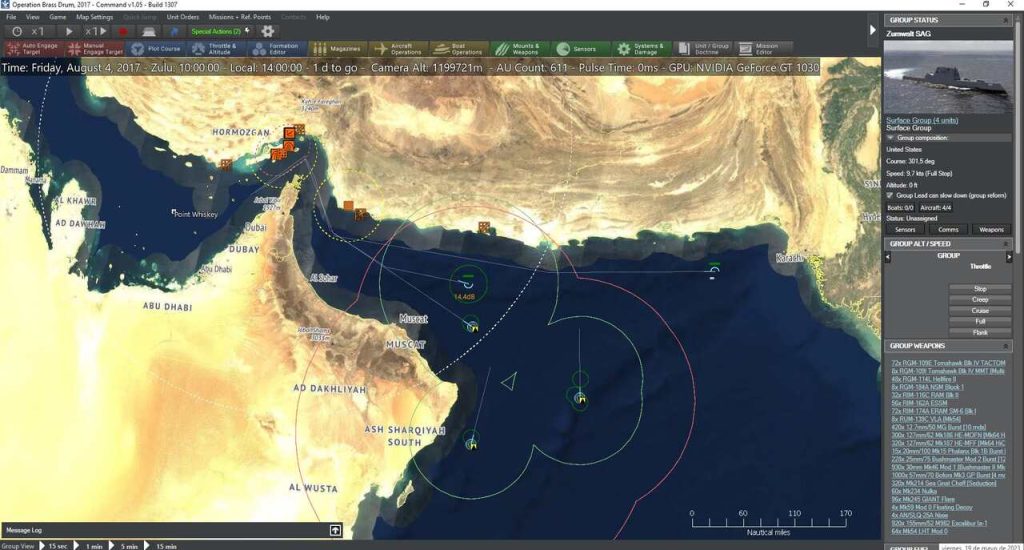Open 56x RIM-162A ESSM link
Image resolution: width=1024 pixels, height=550 pixels.
click(x=920, y=403)
